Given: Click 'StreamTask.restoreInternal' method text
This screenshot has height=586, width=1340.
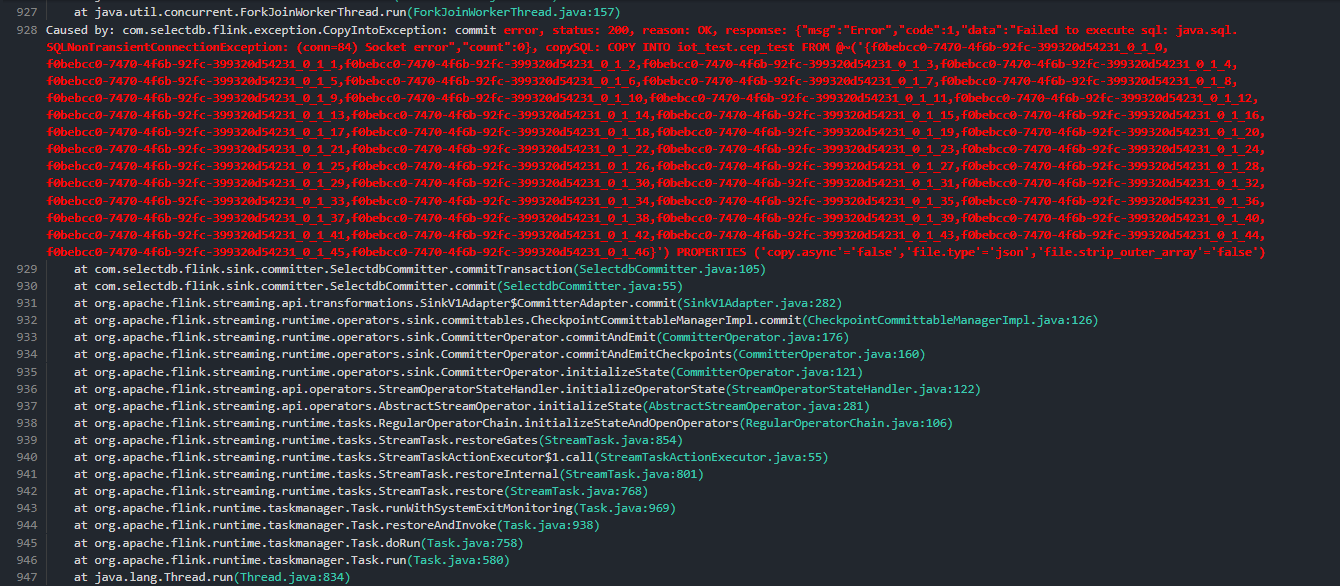Looking at the screenshot, I should click(x=468, y=474).
